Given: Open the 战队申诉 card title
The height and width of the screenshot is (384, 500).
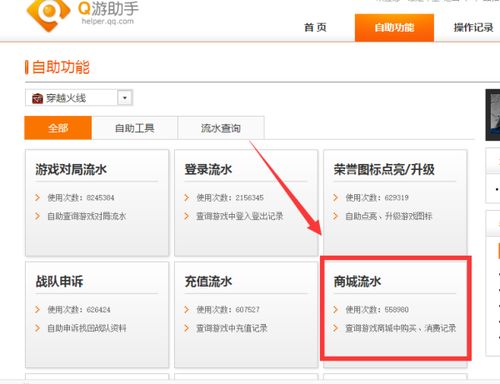Looking at the screenshot, I should (59, 281).
